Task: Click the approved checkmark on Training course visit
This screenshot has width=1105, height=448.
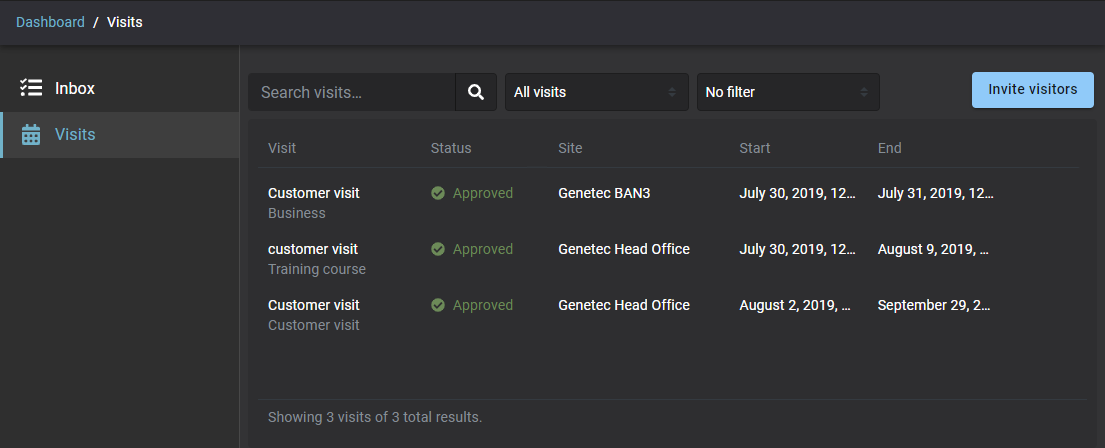Action: (x=438, y=249)
